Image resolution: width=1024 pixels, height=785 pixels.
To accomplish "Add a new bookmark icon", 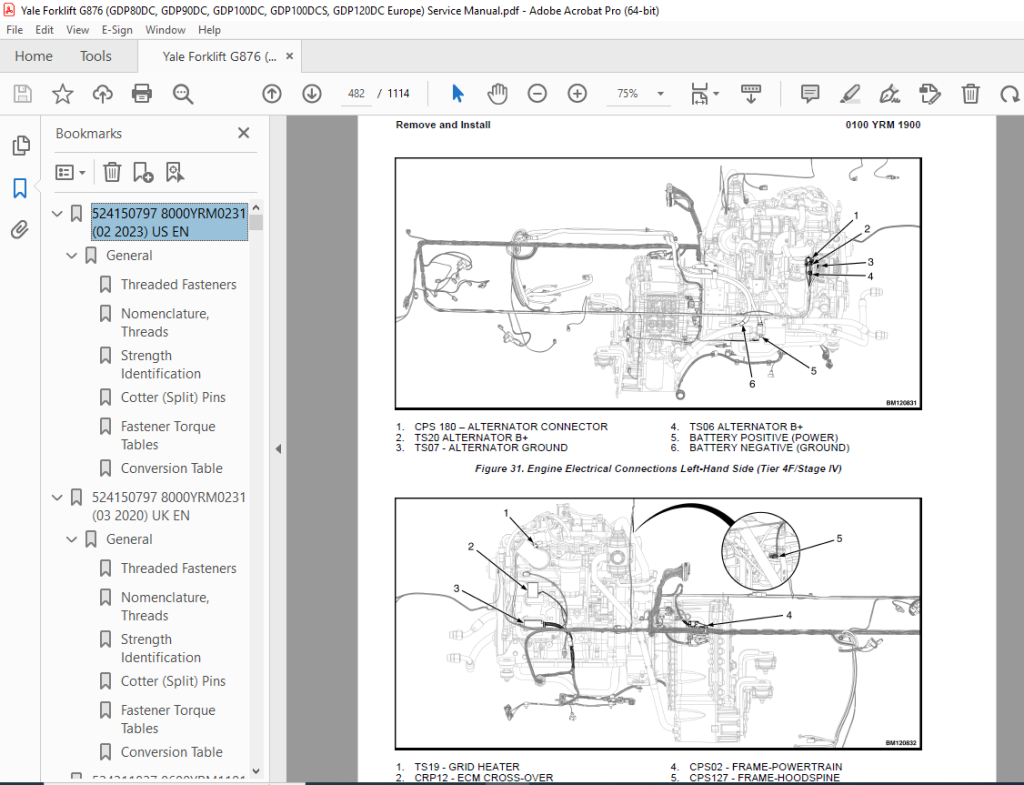I will (143, 172).
